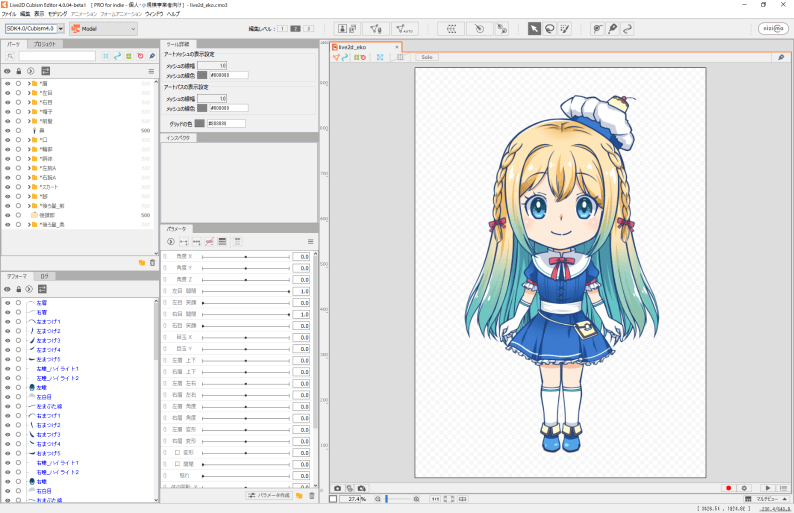
Task: Run the AUTO mesh generator
Action: (404, 29)
